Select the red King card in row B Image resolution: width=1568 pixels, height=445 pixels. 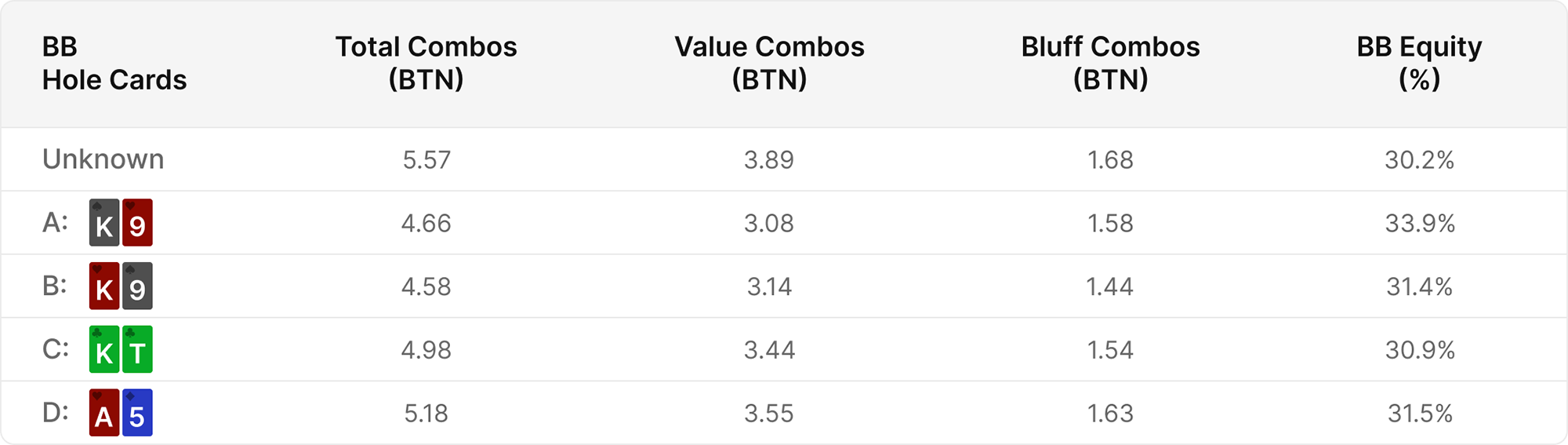click(x=104, y=286)
